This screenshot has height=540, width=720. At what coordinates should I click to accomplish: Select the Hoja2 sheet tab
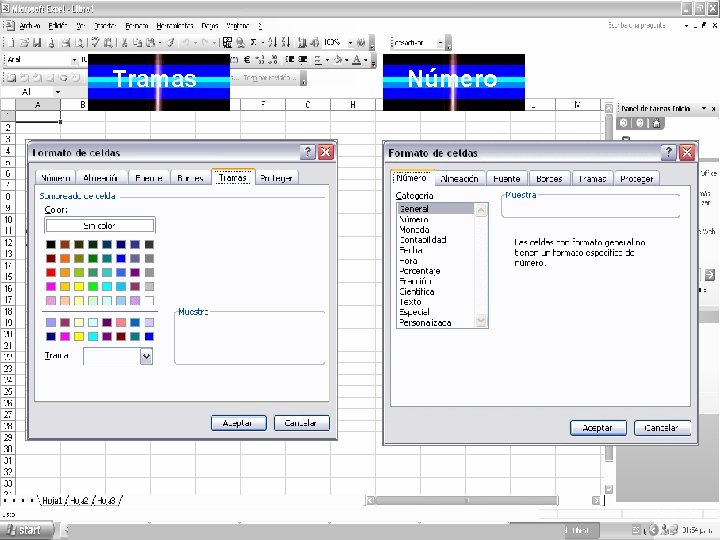[79, 501]
